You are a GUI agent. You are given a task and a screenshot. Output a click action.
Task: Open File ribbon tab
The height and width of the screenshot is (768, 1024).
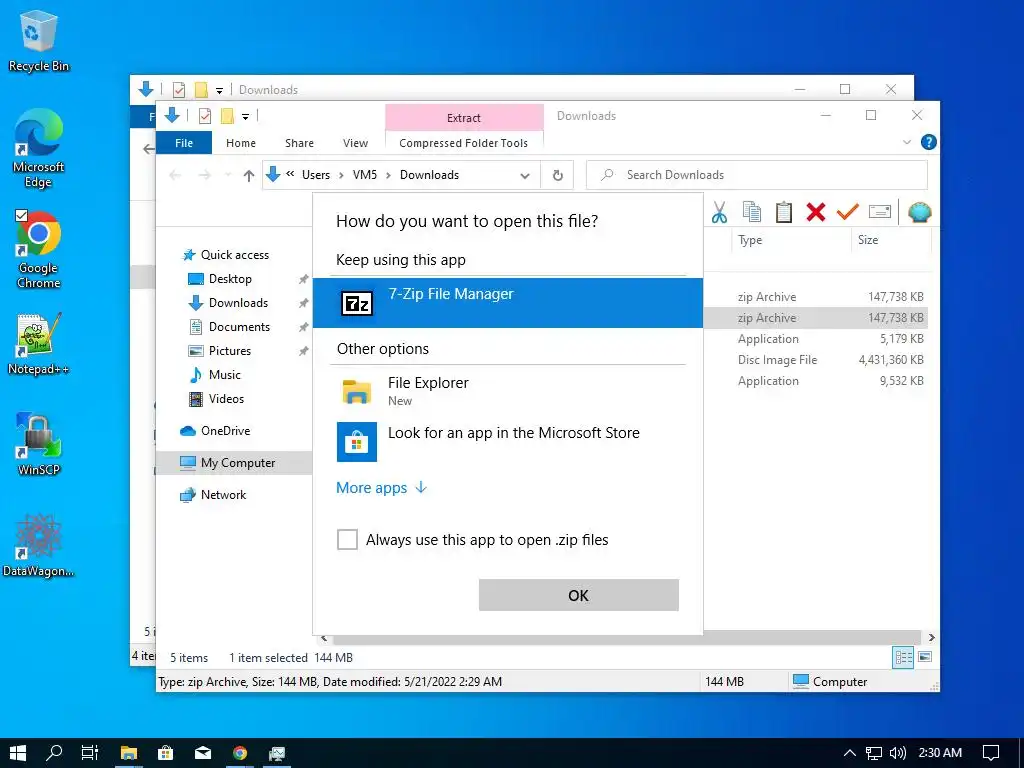point(184,143)
